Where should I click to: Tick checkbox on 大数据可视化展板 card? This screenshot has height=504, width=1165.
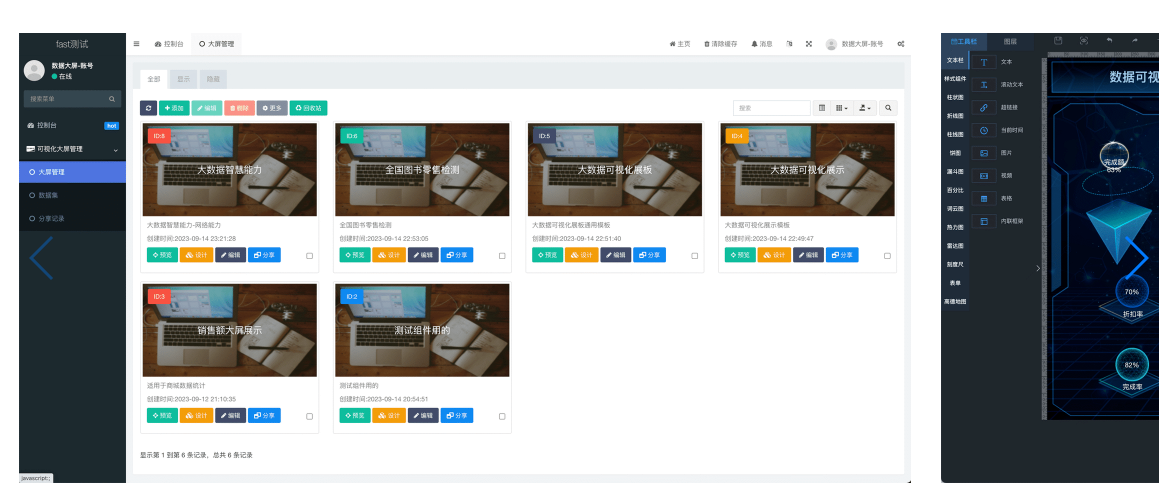(x=695, y=256)
